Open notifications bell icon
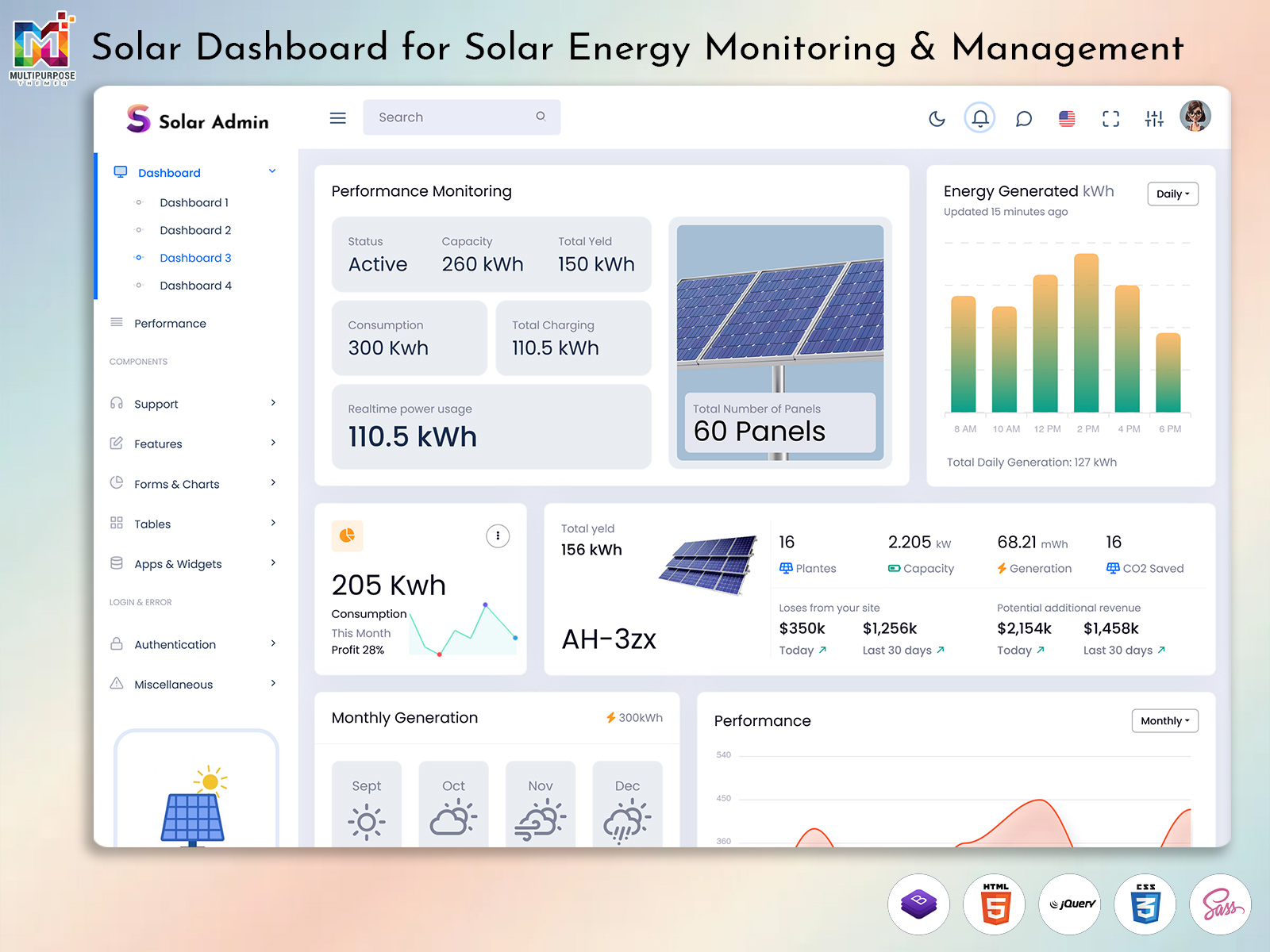 pyautogui.click(x=980, y=118)
